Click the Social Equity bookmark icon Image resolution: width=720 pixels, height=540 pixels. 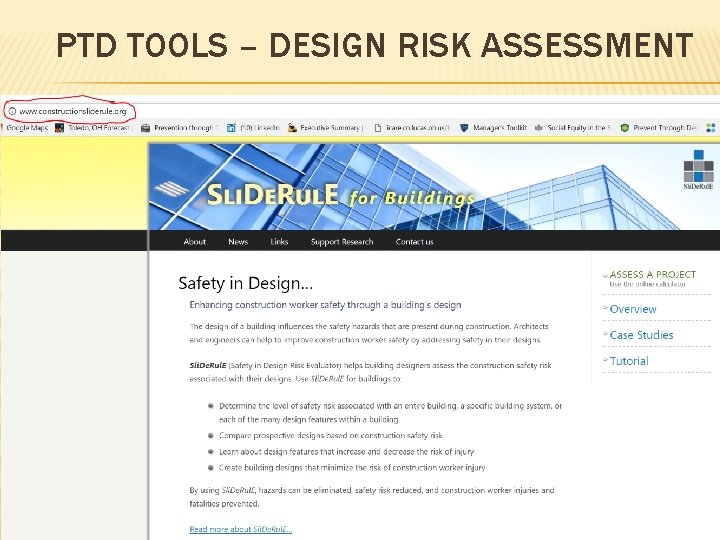539,128
